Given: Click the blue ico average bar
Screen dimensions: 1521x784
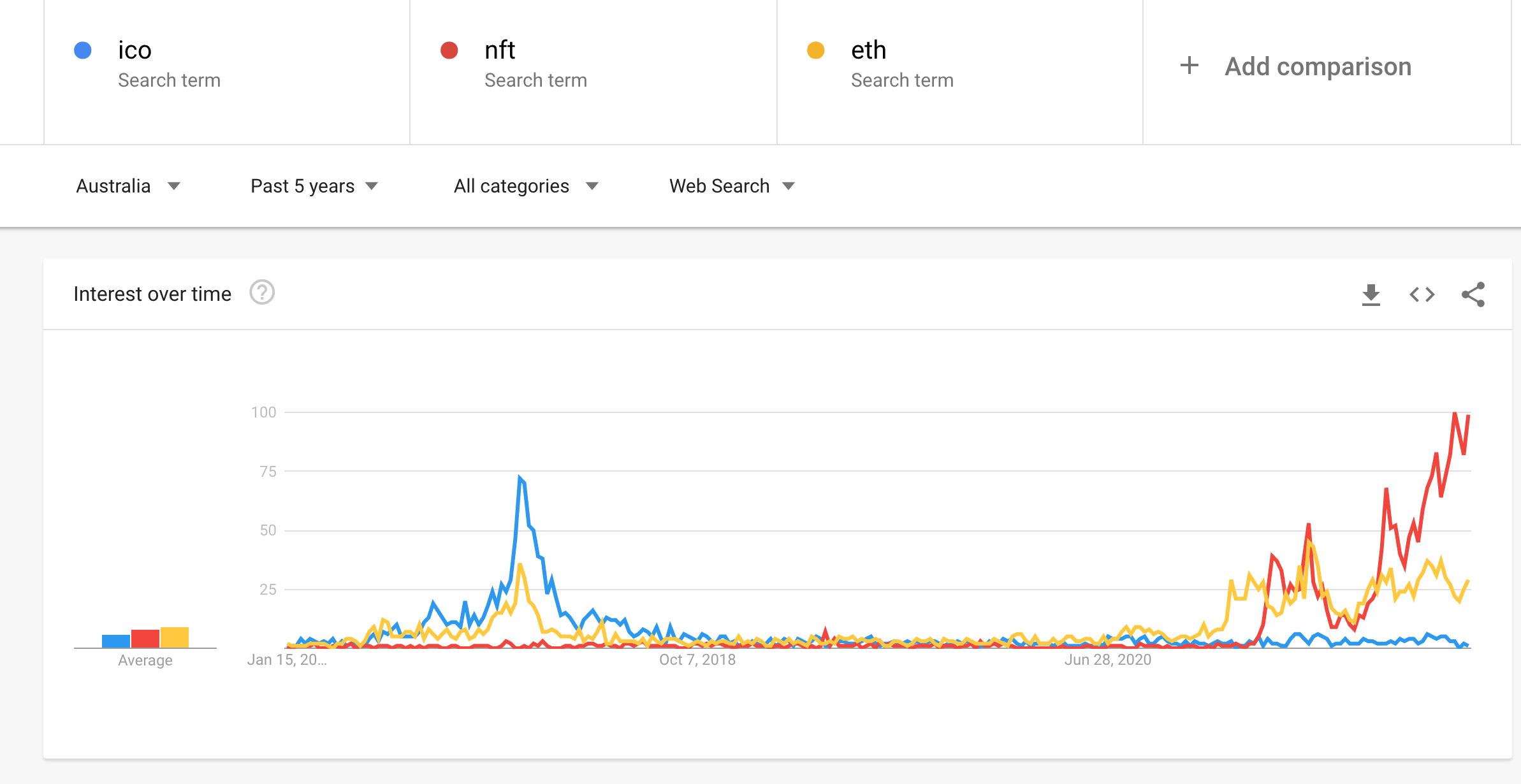Looking at the screenshot, I should [x=116, y=641].
